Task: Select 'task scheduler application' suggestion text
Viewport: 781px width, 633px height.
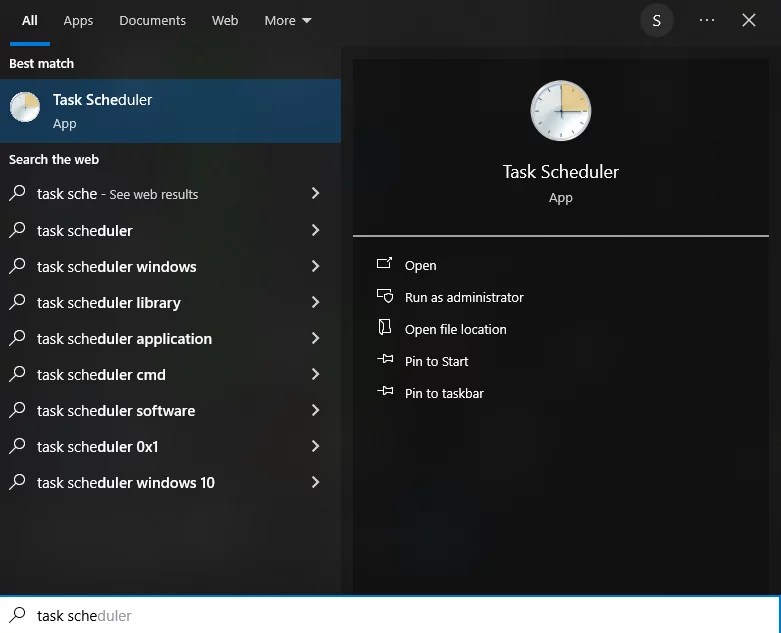Action: point(125,339)
